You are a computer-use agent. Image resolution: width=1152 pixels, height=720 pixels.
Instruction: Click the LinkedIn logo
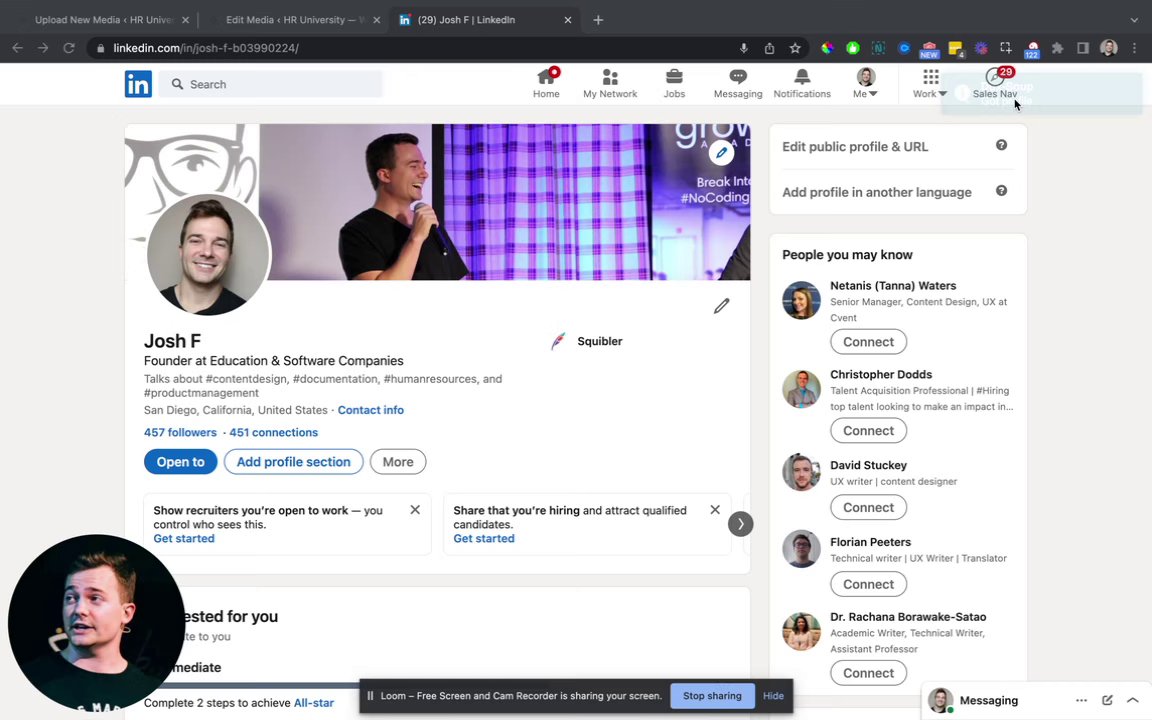[138, 84]
